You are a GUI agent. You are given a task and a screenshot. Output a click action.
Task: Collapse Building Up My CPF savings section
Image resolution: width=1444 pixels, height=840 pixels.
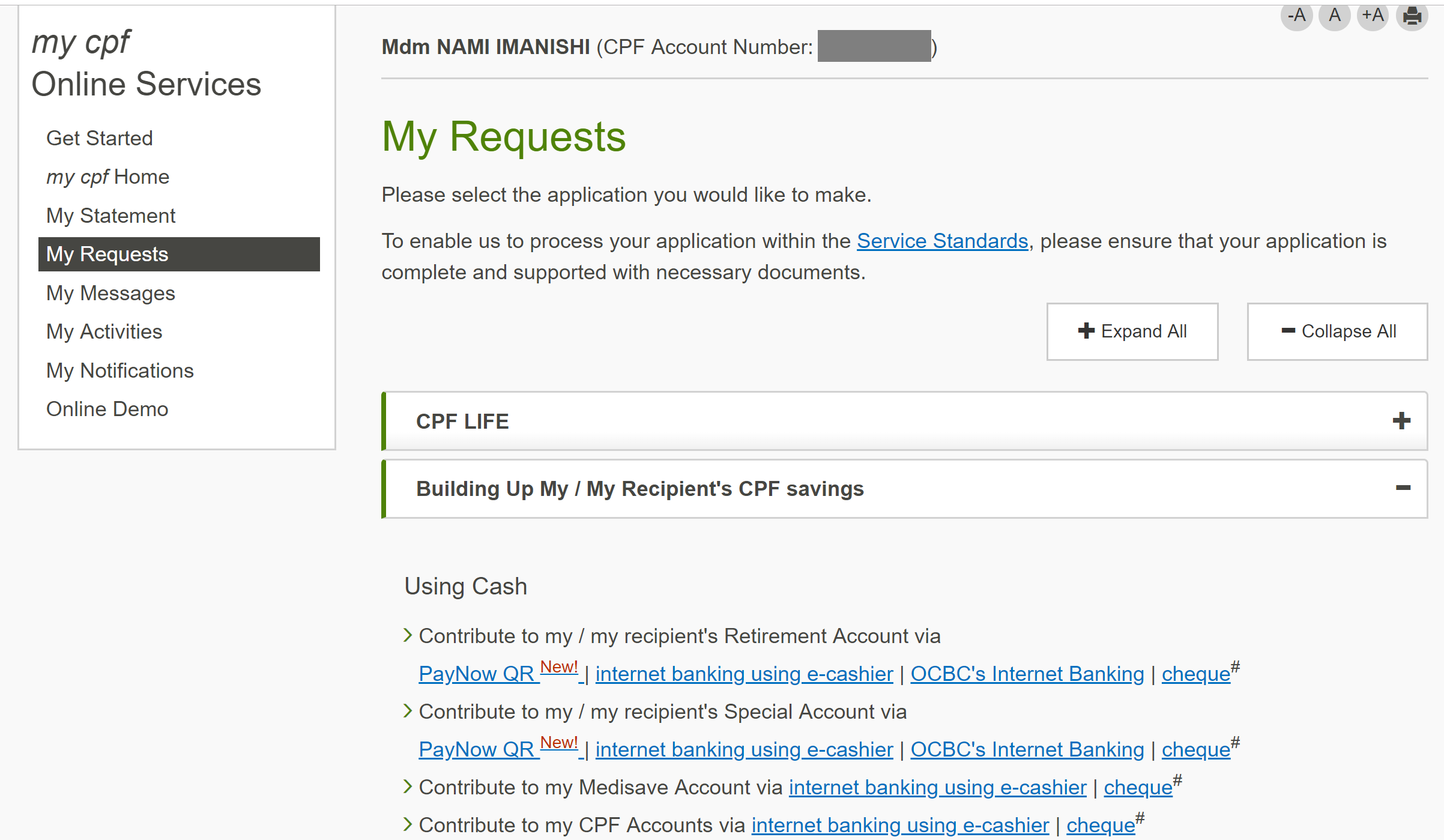click(x=1403, y=488)
